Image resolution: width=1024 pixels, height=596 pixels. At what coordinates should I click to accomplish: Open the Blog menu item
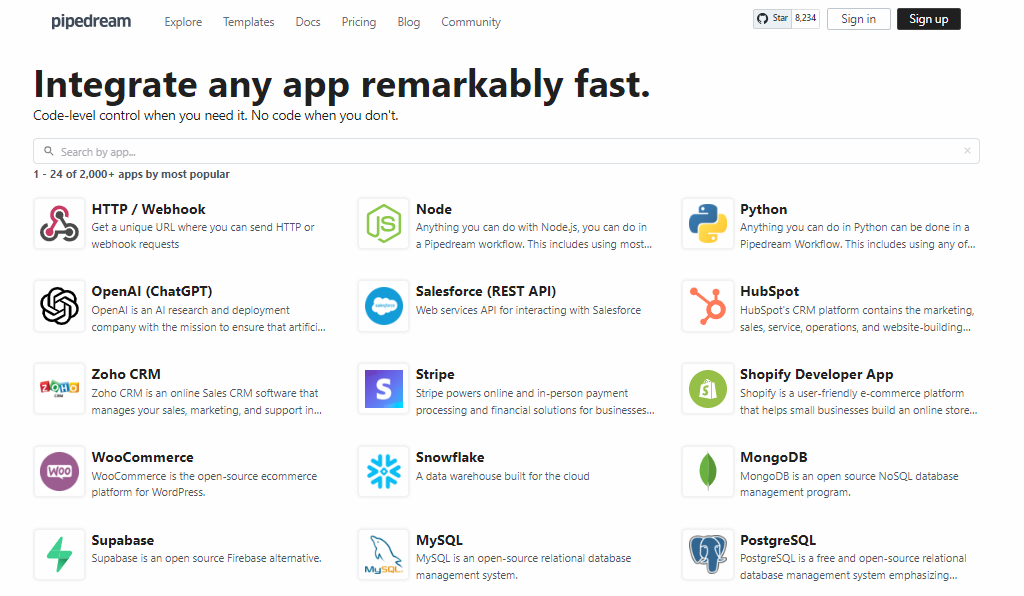(408, 22)
